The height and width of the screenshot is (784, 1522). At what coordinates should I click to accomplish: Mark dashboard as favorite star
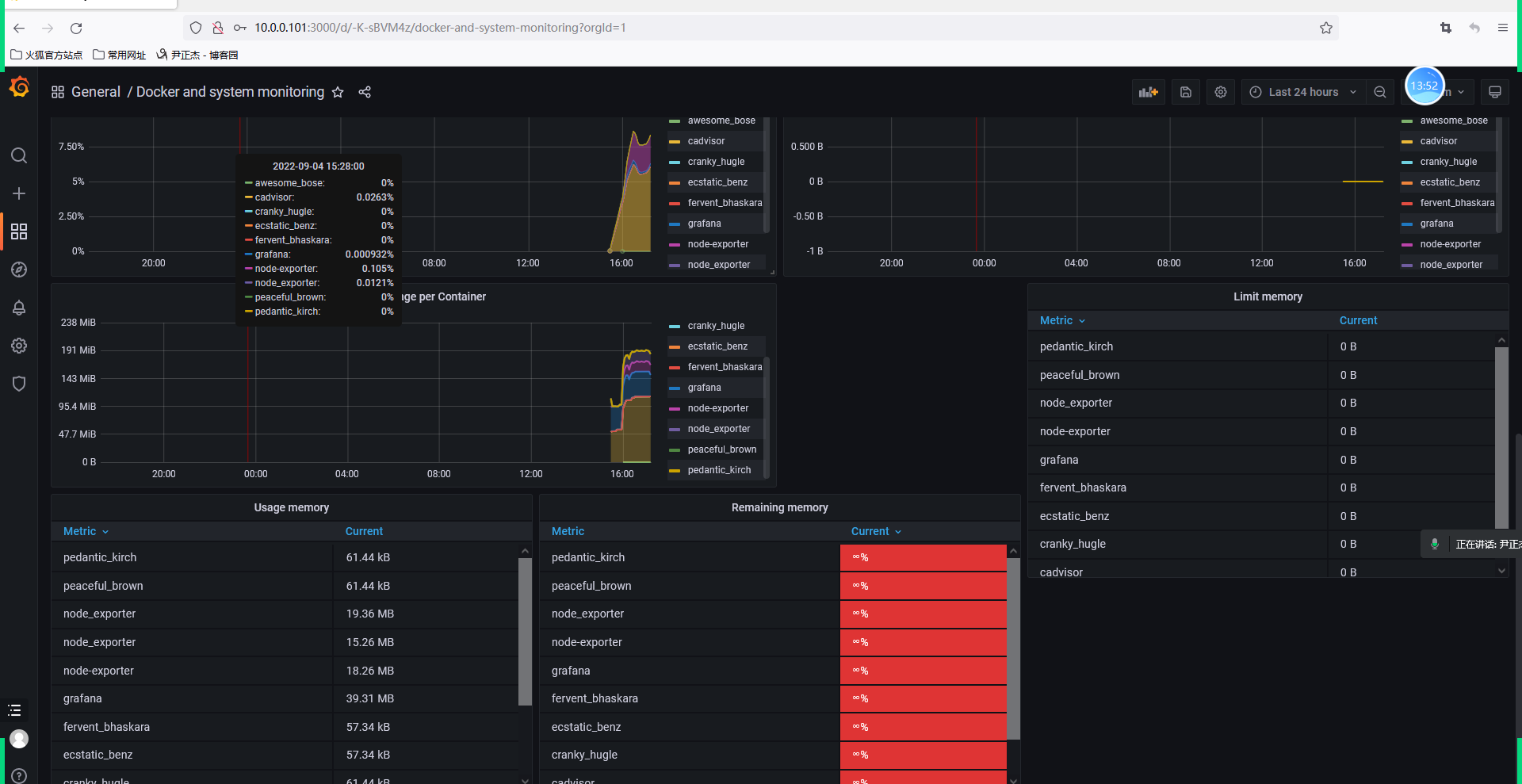tap(338, 92)
